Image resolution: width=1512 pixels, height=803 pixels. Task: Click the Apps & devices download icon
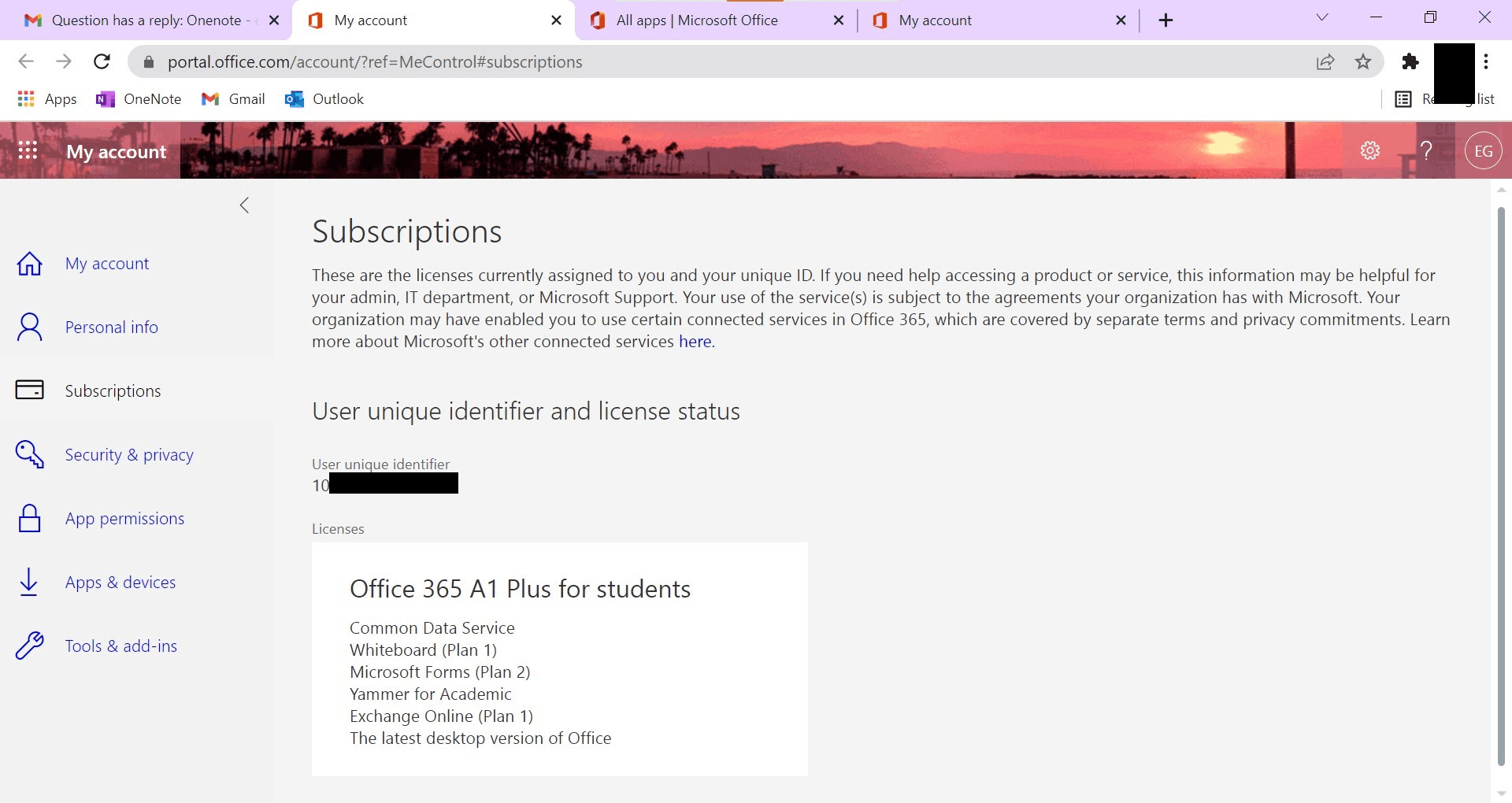click(29, 582)
